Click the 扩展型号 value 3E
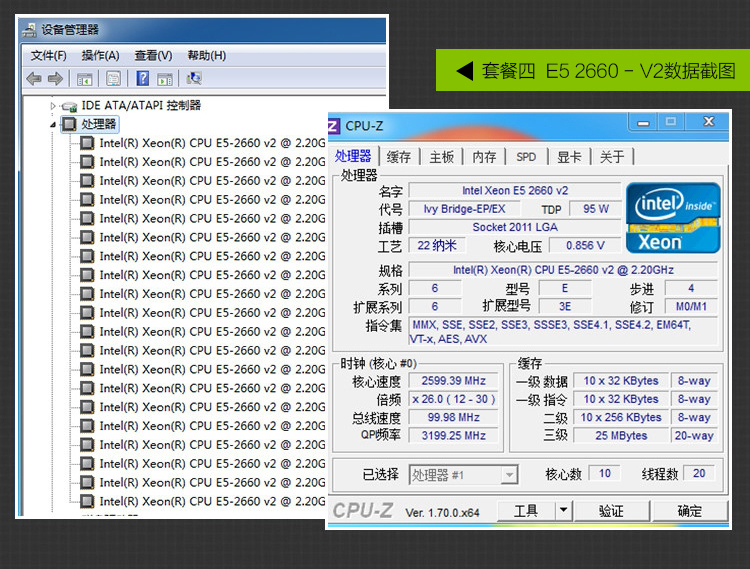750x569 pixels. coord(564,306)
